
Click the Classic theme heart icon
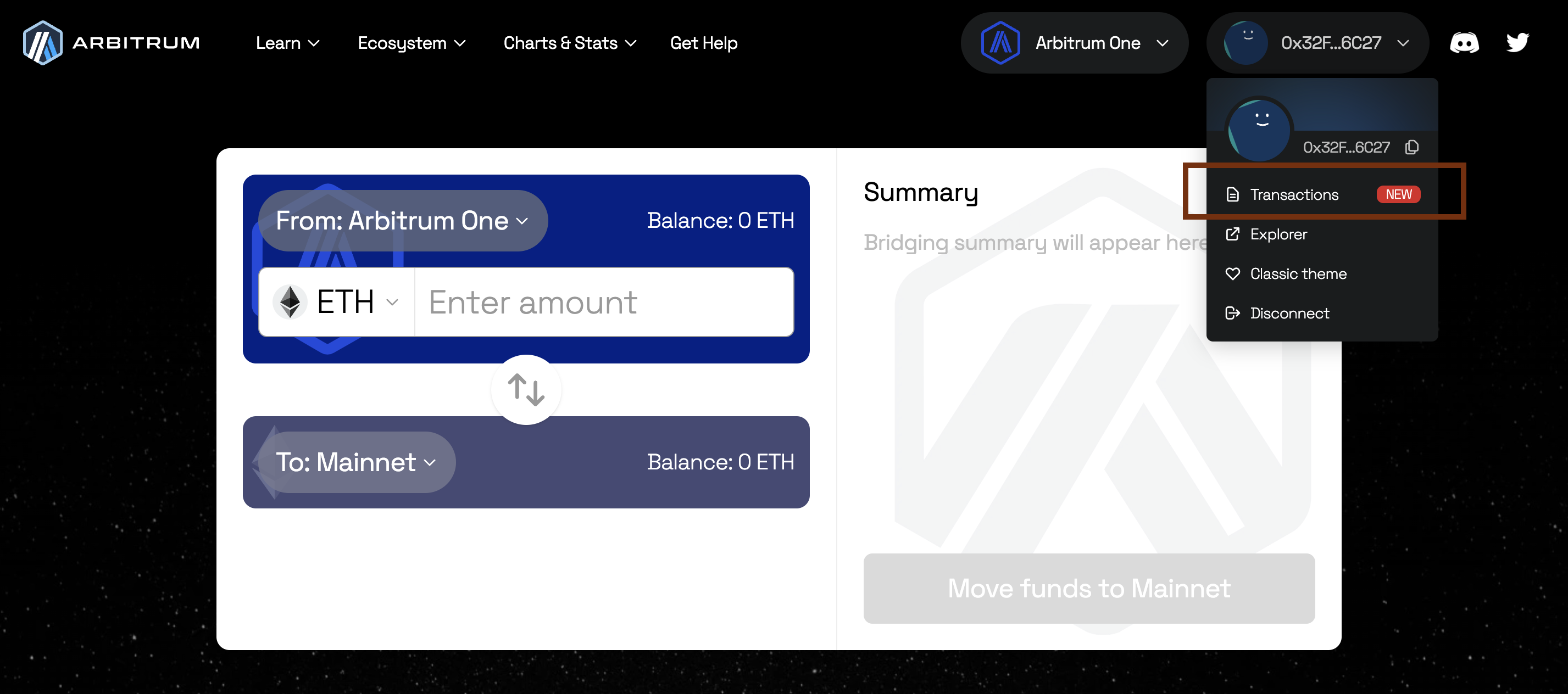pos(1232,273)
